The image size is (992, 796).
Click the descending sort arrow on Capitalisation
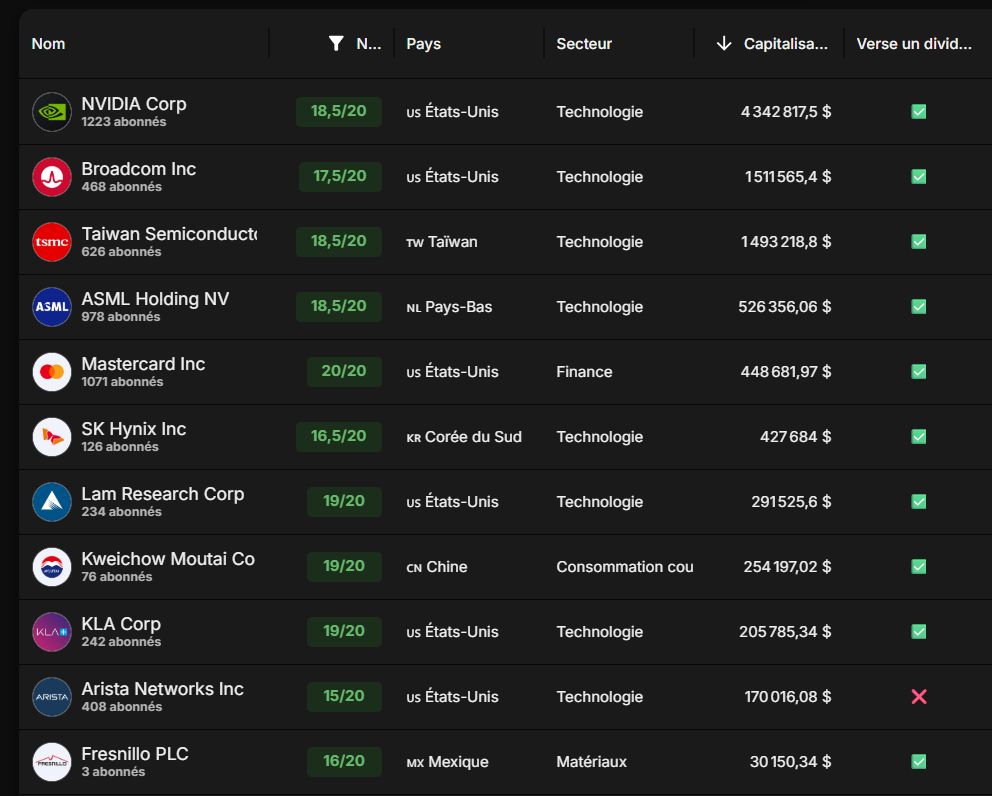(x=724, y=43)
